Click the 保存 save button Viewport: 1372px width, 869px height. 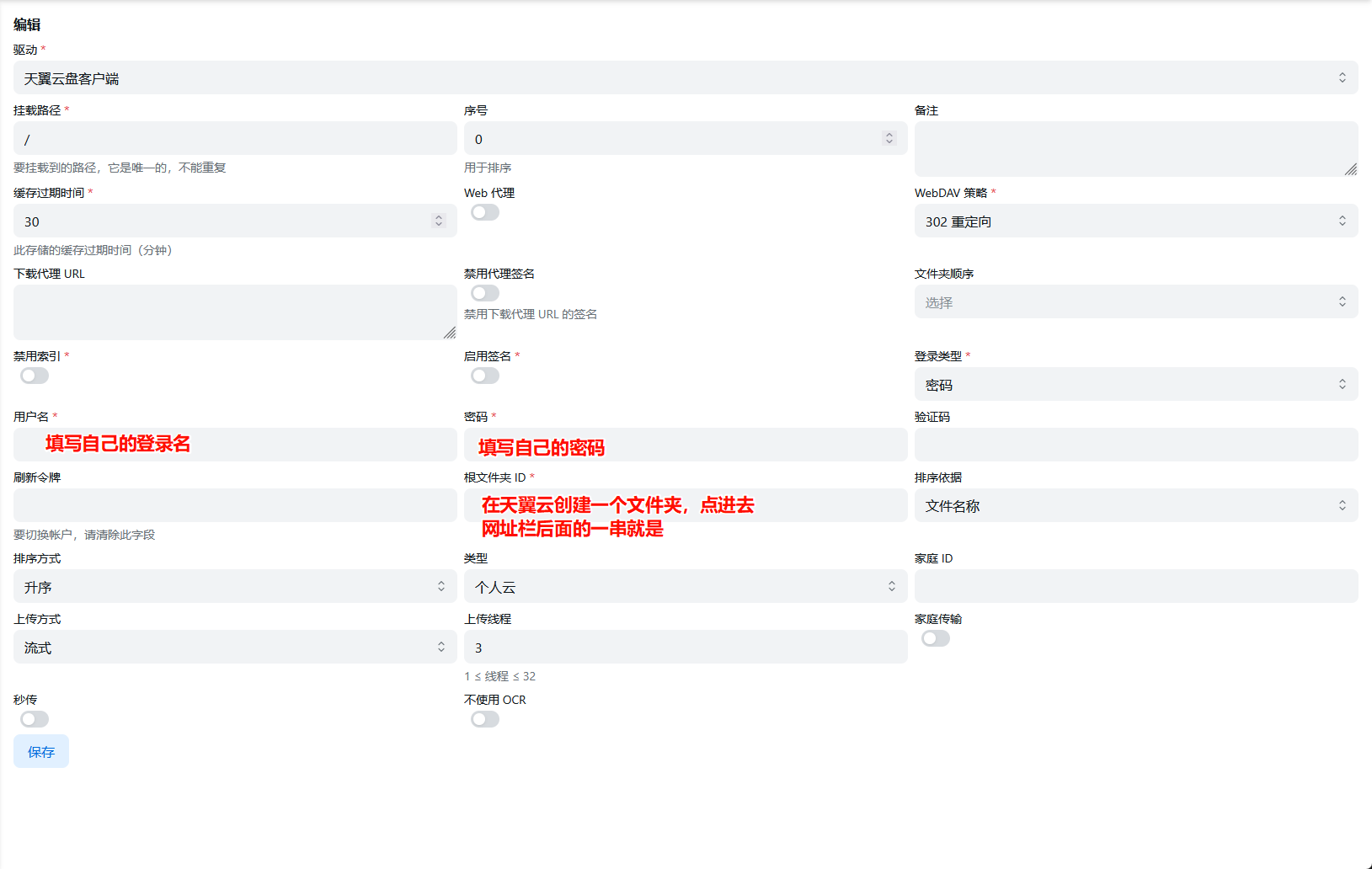click(x=41, y=752)
